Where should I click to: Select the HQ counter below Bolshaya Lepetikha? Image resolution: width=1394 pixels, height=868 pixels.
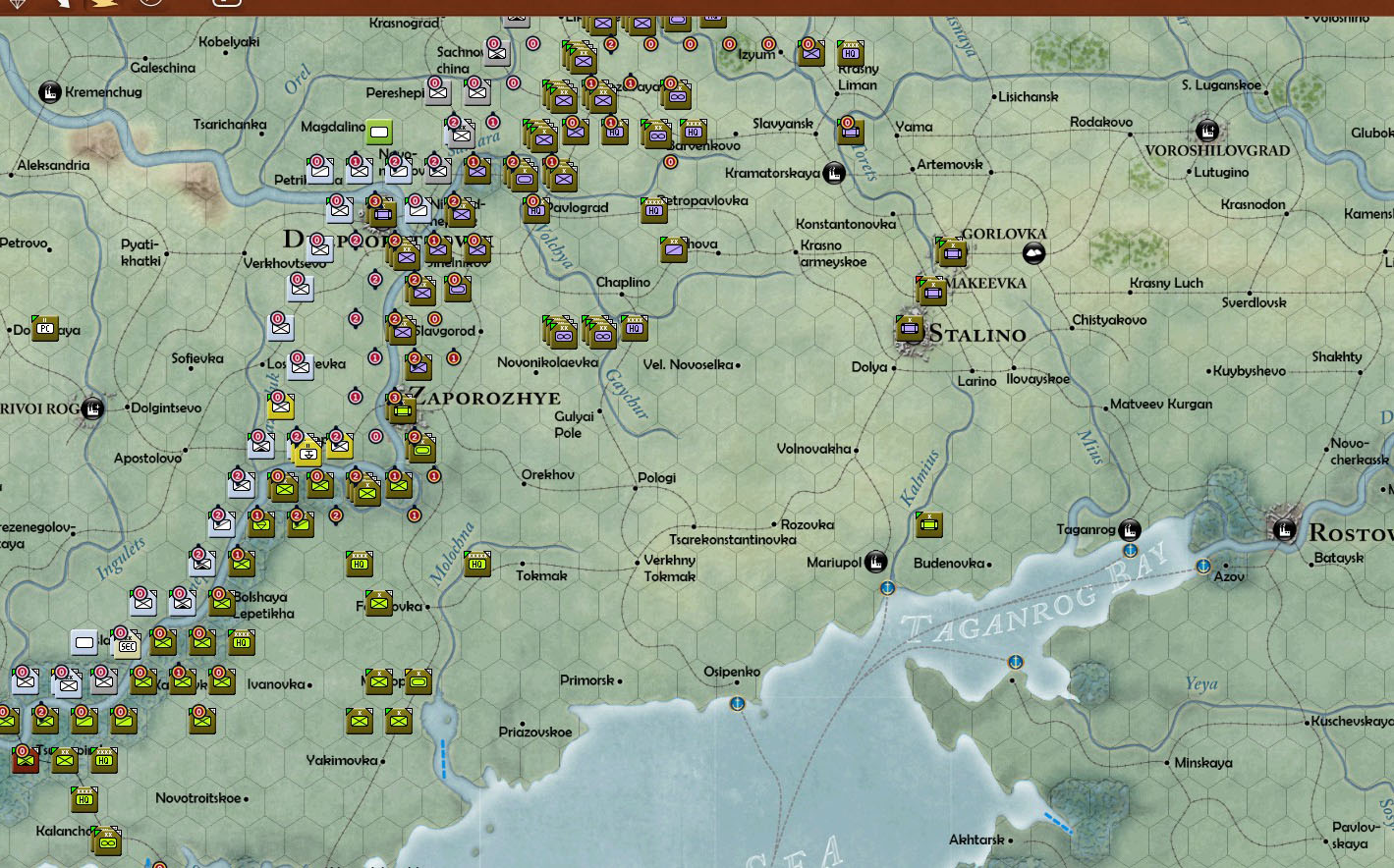click(x=242, y=642)
